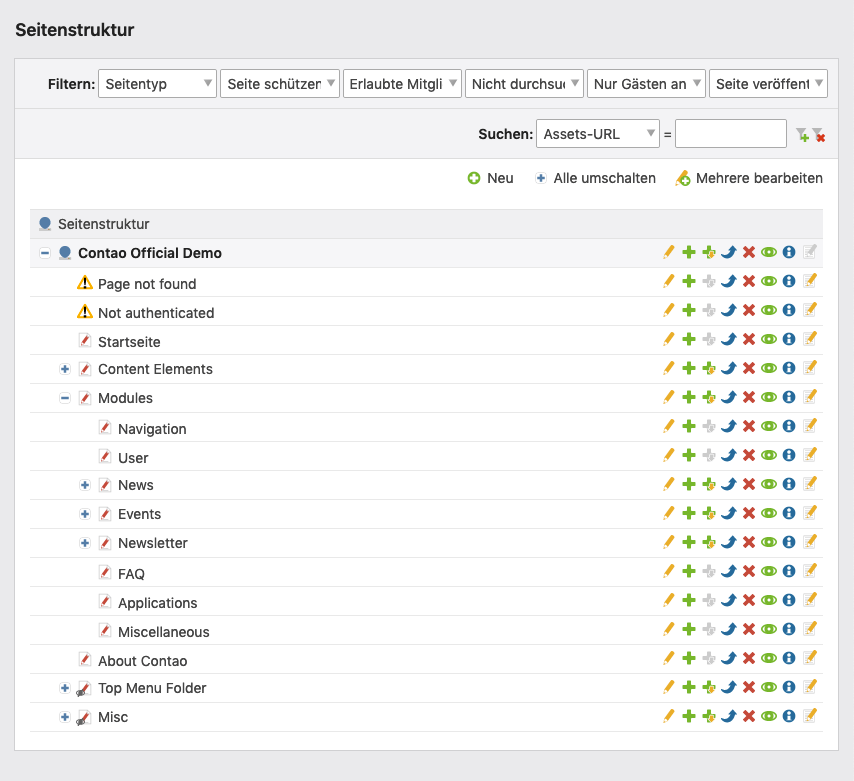Edit articles of the News page
Viewport: 854px width, 781px height.
[x=810, y=484]
